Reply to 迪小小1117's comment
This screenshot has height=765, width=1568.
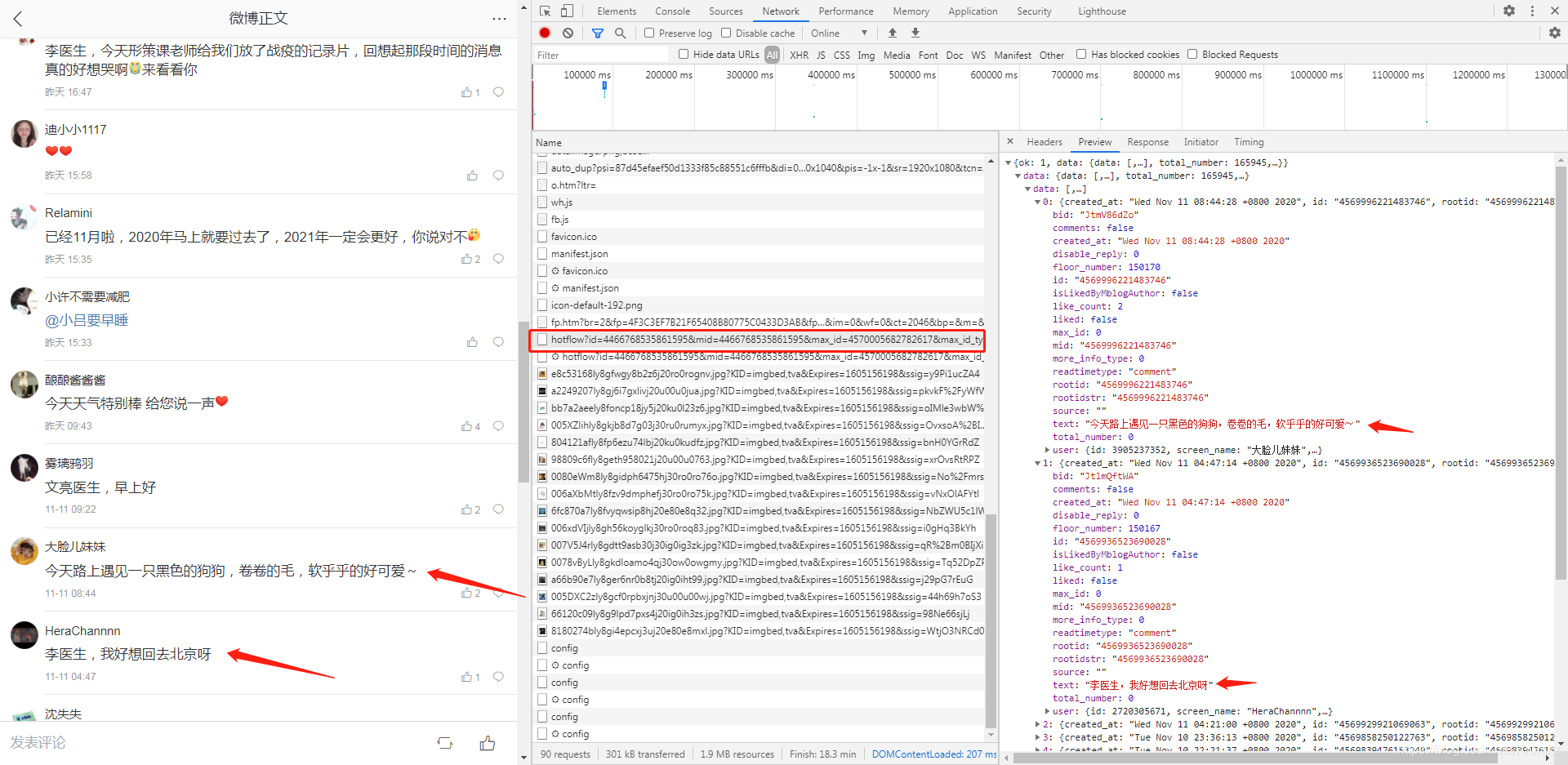click(x=498, y=176)
